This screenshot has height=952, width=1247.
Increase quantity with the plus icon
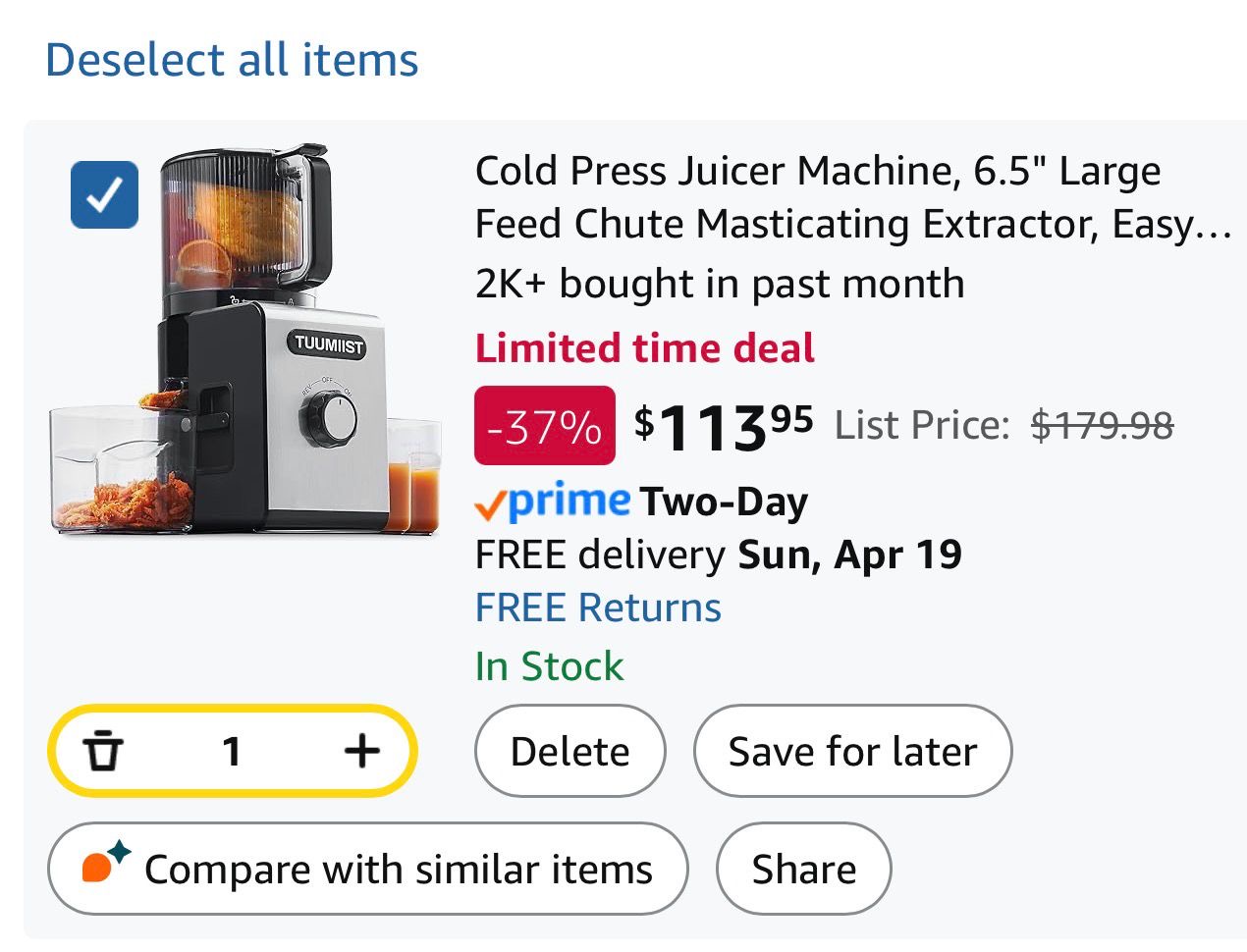(x=362, y=752)
